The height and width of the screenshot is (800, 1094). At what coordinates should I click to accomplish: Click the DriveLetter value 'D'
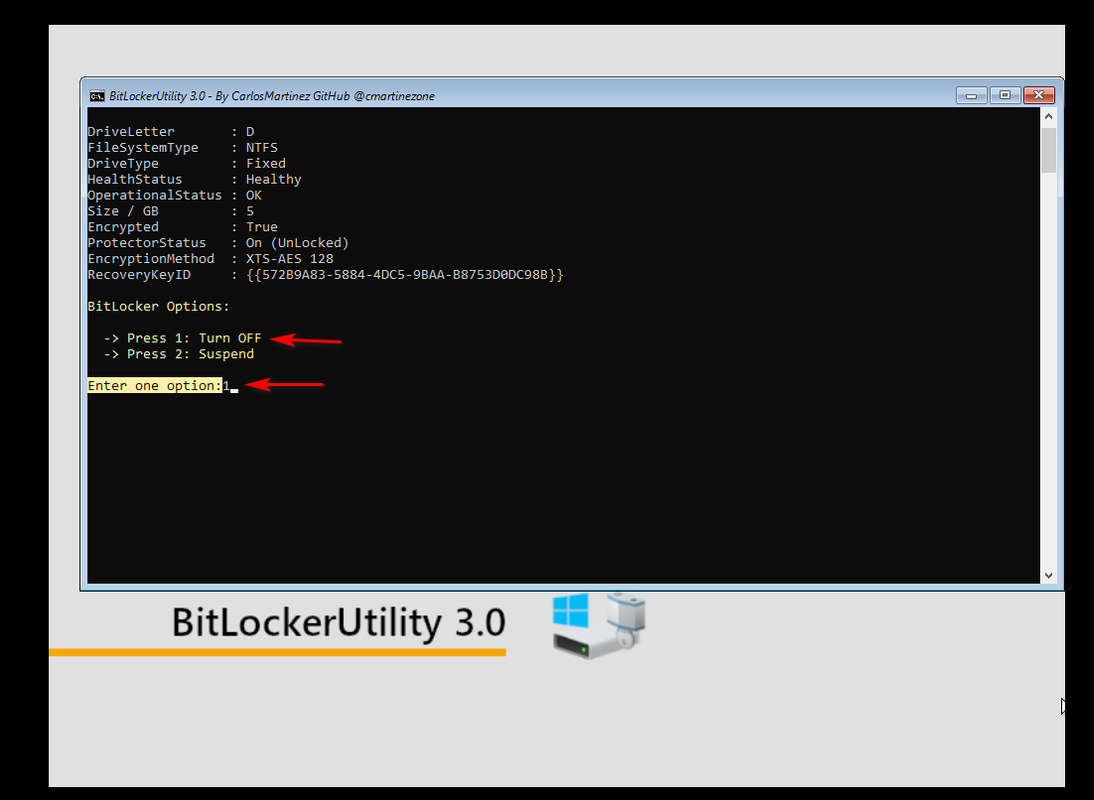click(250, 132)
